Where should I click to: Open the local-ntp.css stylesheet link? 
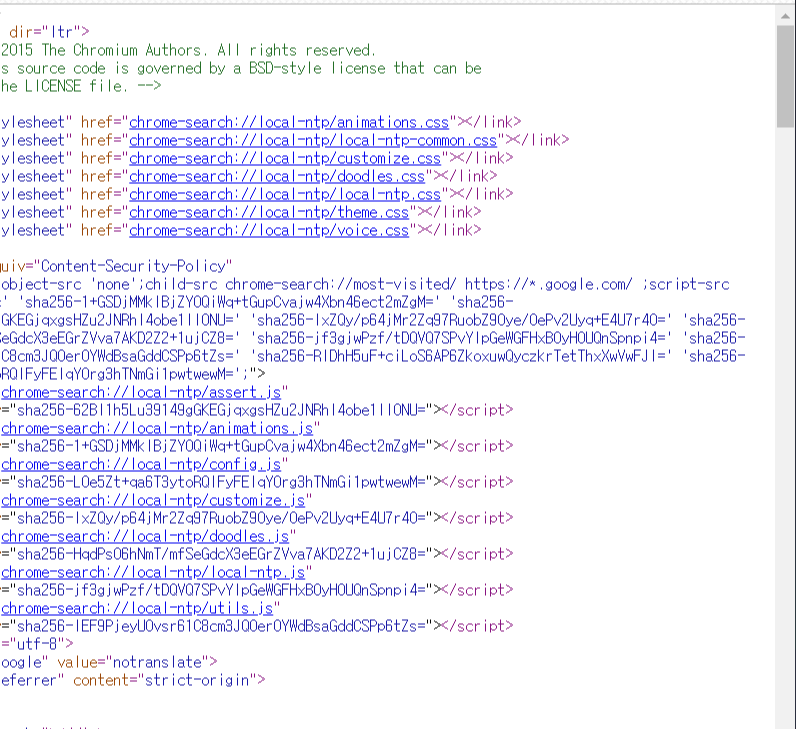(x=285, y=194)
